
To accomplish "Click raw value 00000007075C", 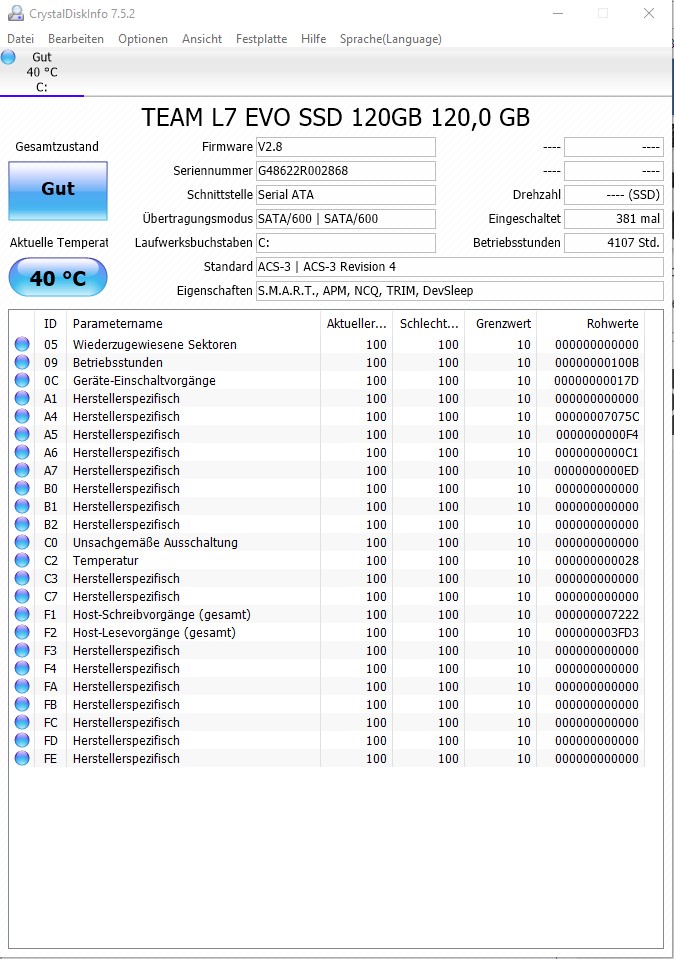I will tap(597, 417).
